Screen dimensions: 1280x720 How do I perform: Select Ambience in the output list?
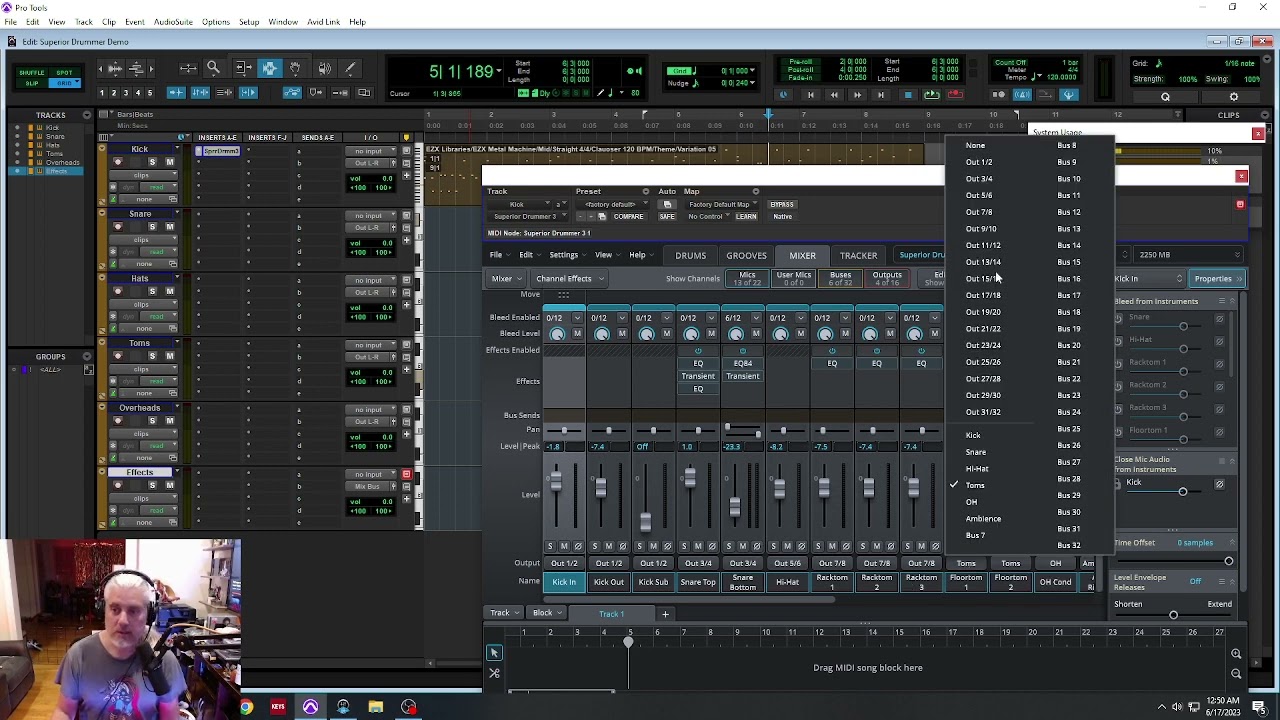click(x=983, y=519)
